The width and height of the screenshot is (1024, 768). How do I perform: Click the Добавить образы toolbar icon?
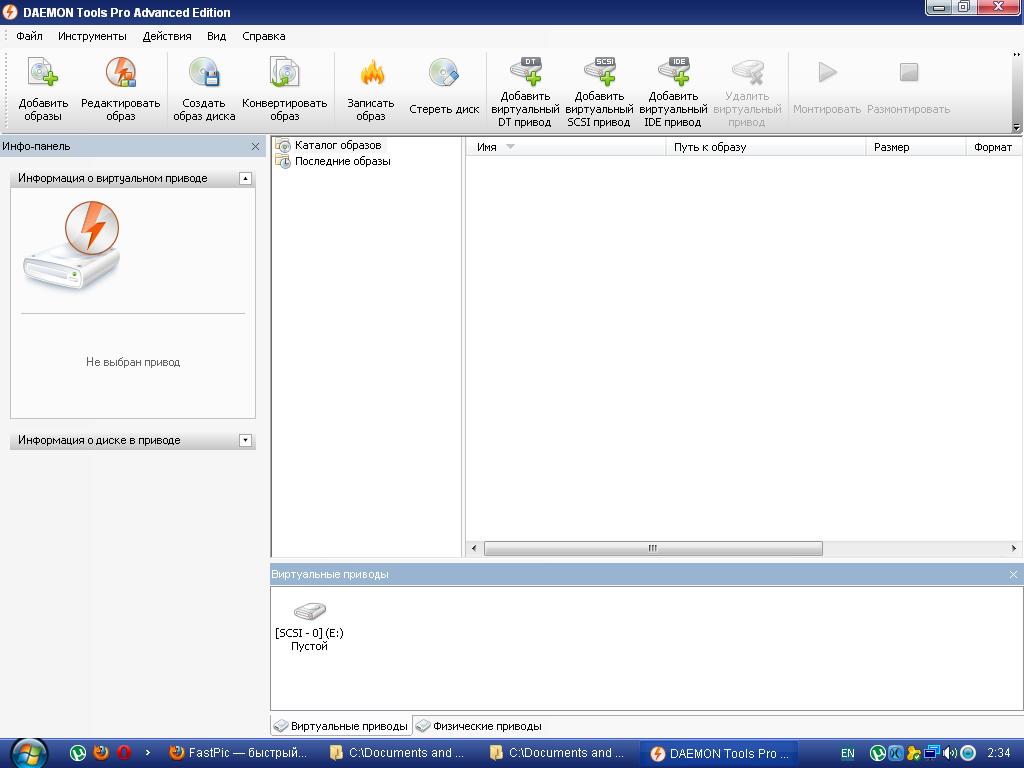43,72
